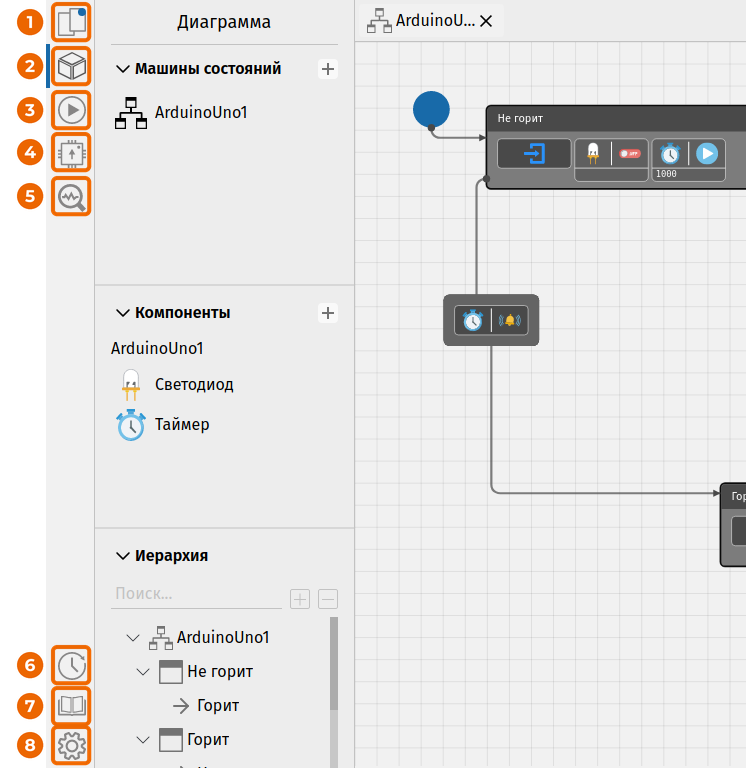Open the history clock icon in sidebar
746x768 pixels.
(x=72, y=665)
